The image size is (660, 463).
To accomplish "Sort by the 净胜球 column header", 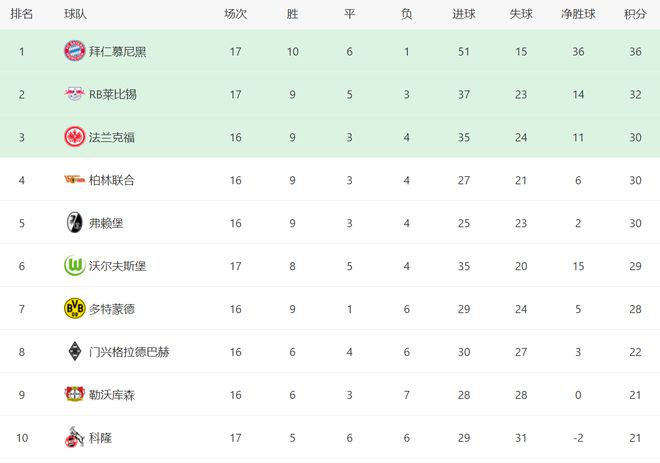I will [x=578, y=14].
